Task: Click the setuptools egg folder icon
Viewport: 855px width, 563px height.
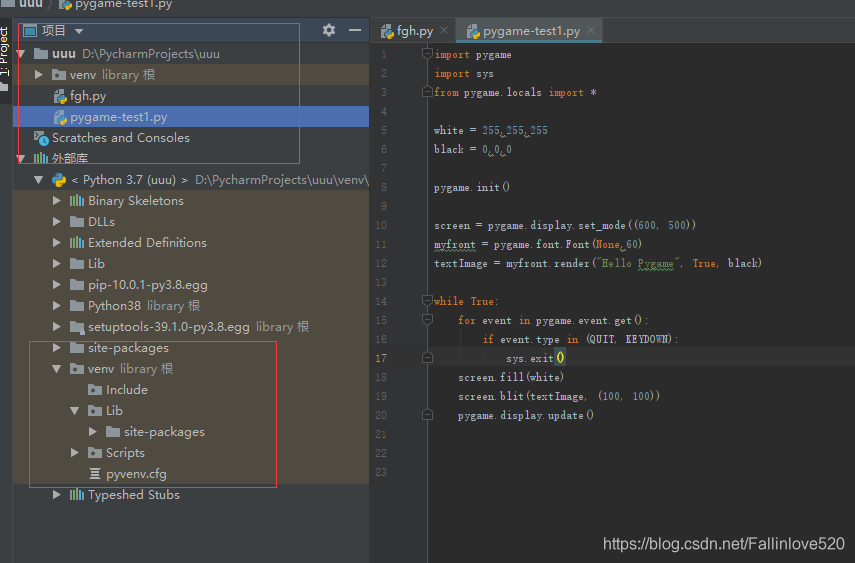Action: pos(77,327)
